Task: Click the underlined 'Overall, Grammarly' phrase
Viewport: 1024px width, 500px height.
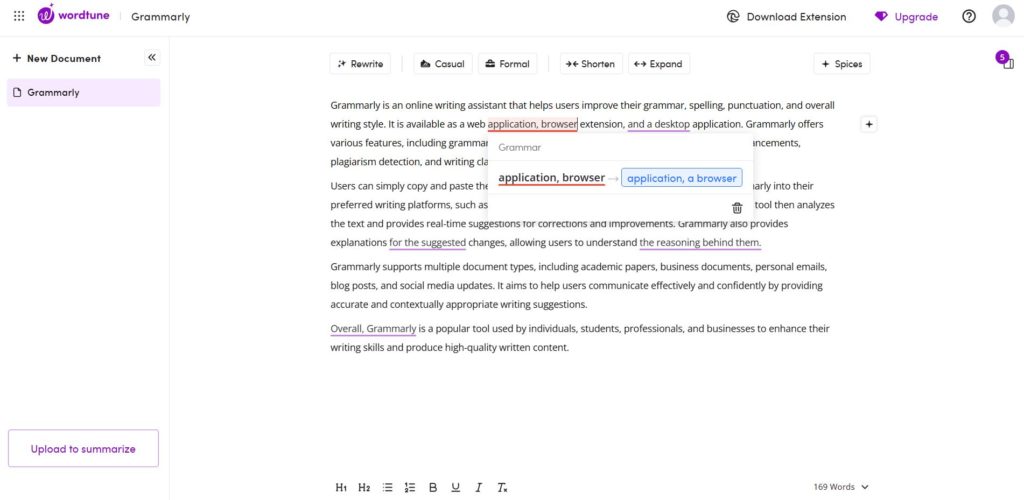Action: click(x=373, y=329)
